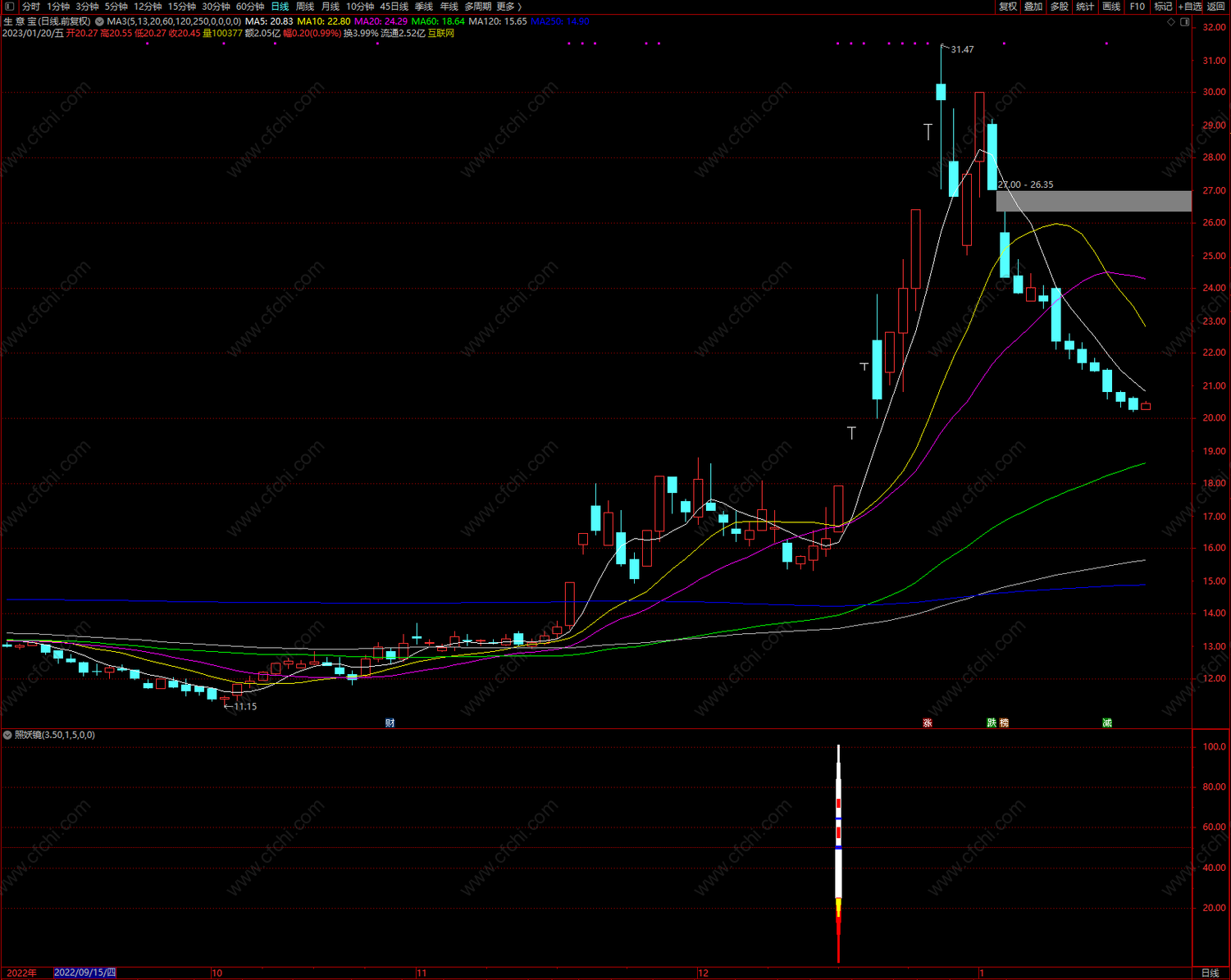
Task: Open the 叠加 overlay option
Action: 1033,7
